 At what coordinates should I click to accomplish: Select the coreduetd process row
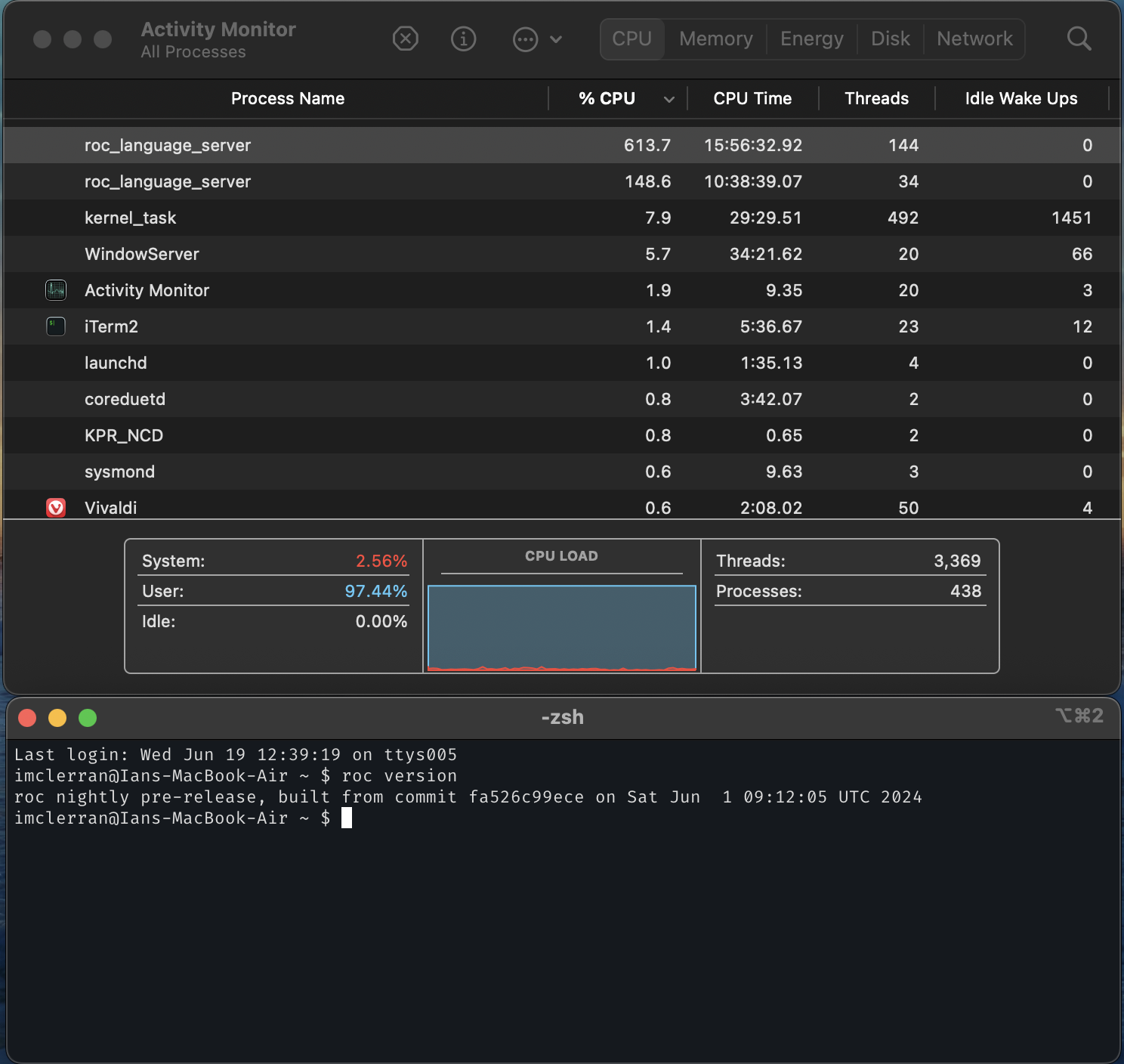[562, 399]
